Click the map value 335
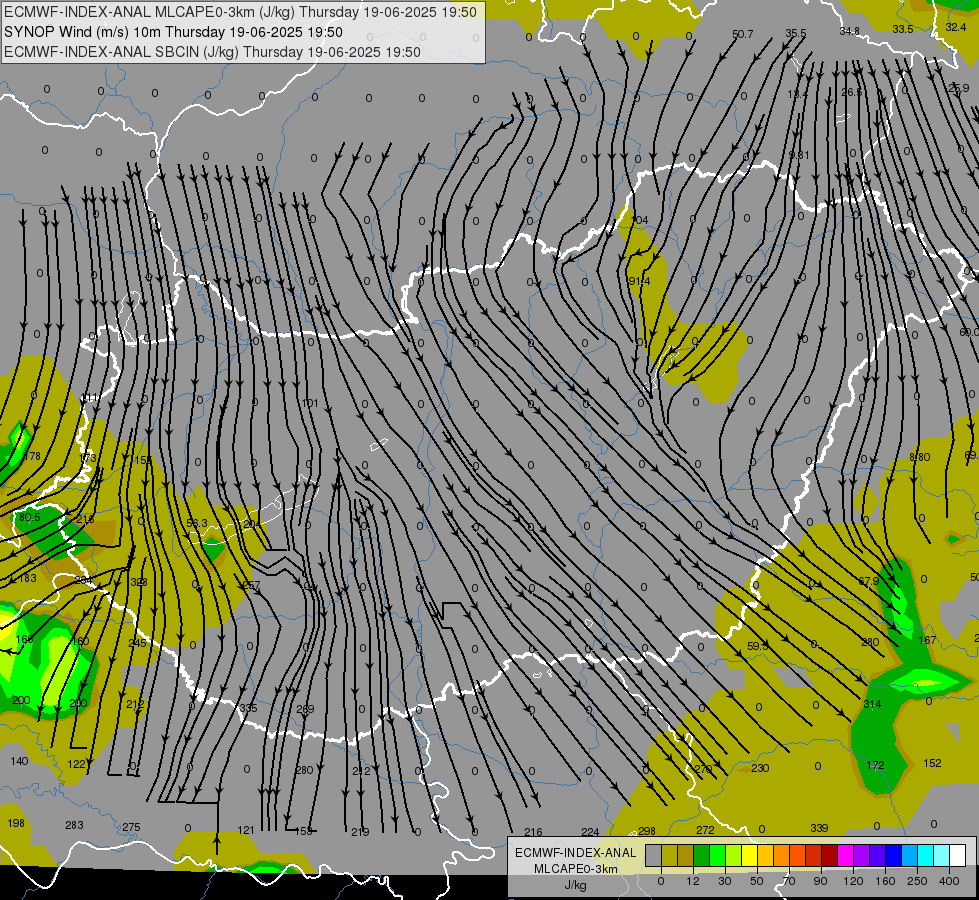The width and height of the screenshot is (979, 900). pyautogui.click(x=248, y=708)
